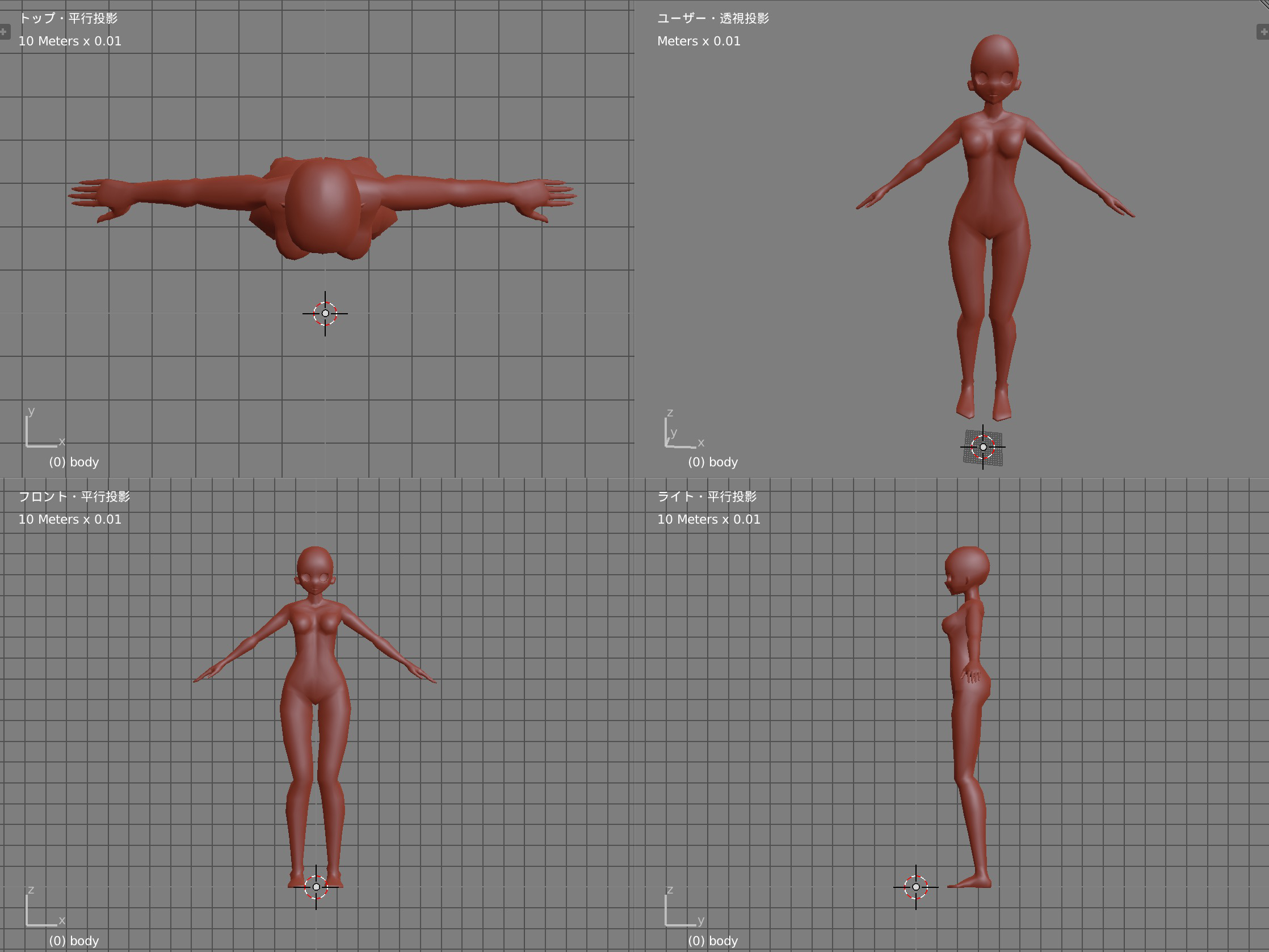Click the 3D cursor in the top view
1269x952 pixels.
325,313
